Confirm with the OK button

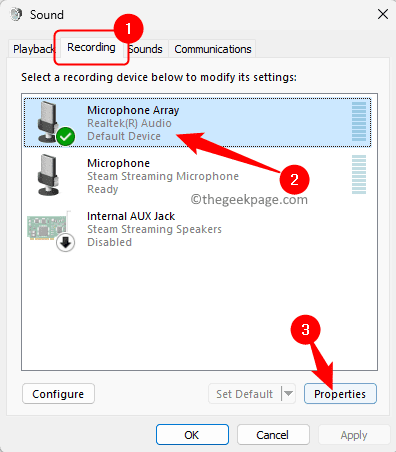pyautogui.click(x=192, y=435)
